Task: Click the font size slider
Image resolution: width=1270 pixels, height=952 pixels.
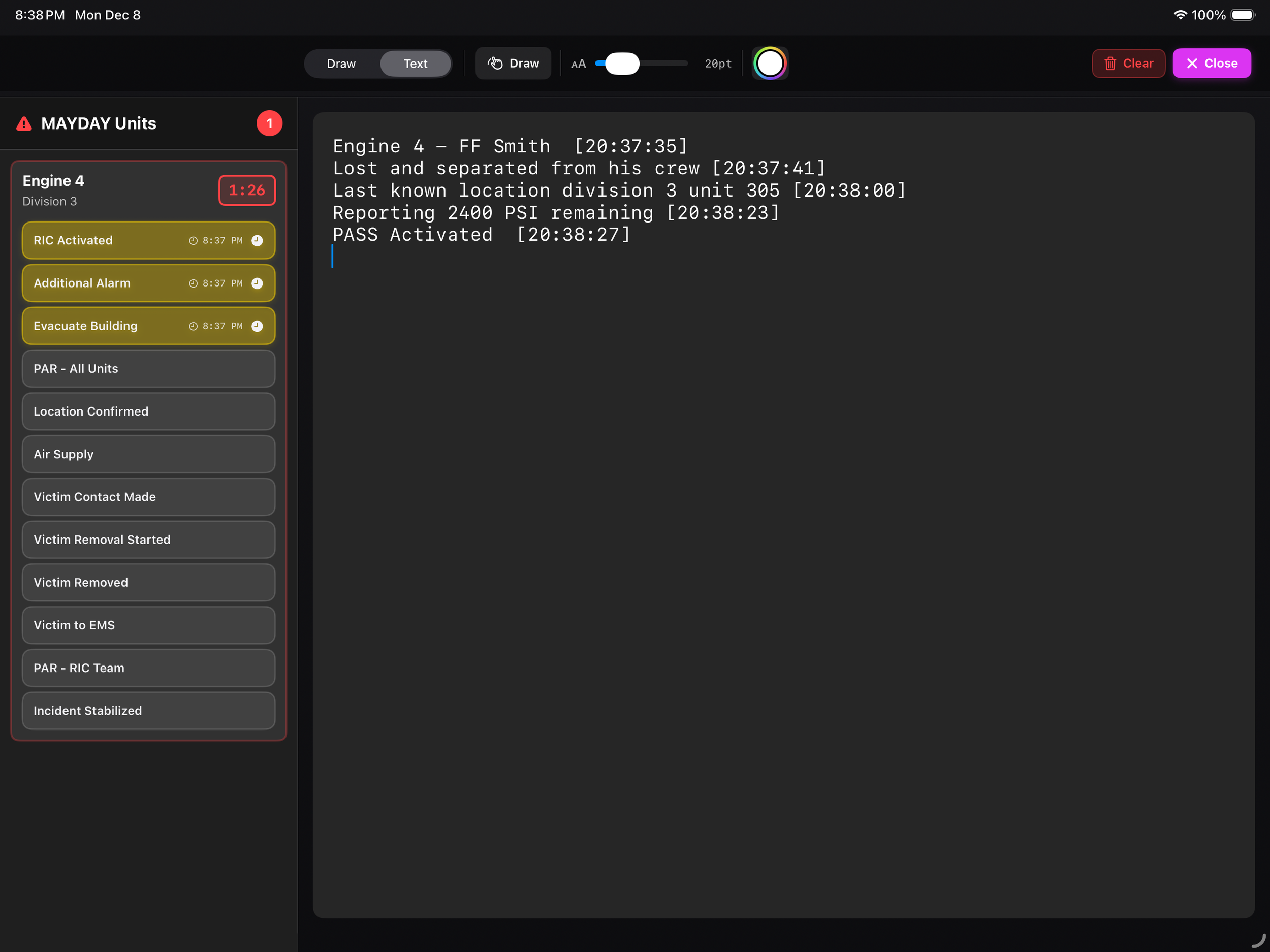Action: [641, 63]
